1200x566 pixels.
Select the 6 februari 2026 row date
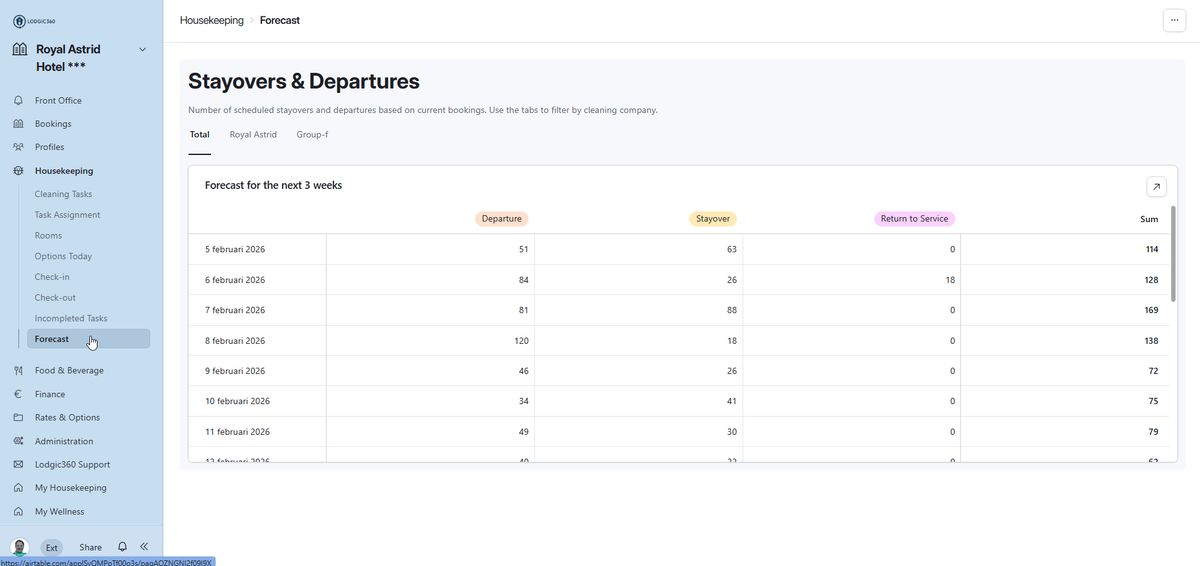click(x=235, y=280)
